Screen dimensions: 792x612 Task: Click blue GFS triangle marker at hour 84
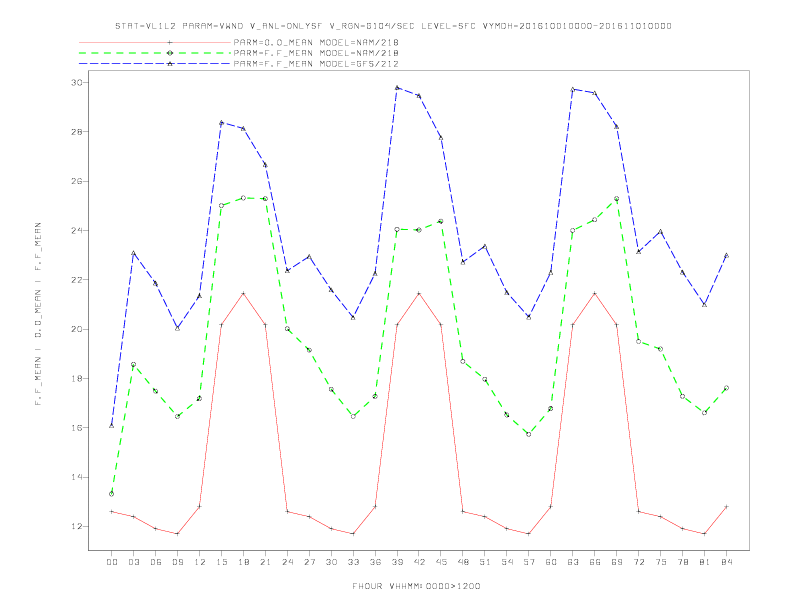726,256
